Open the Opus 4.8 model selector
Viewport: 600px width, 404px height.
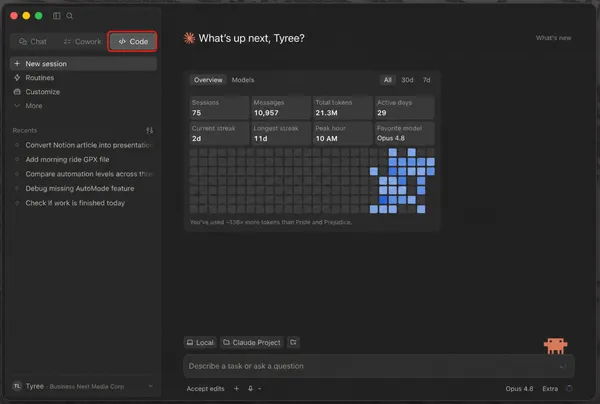(519, 388)
